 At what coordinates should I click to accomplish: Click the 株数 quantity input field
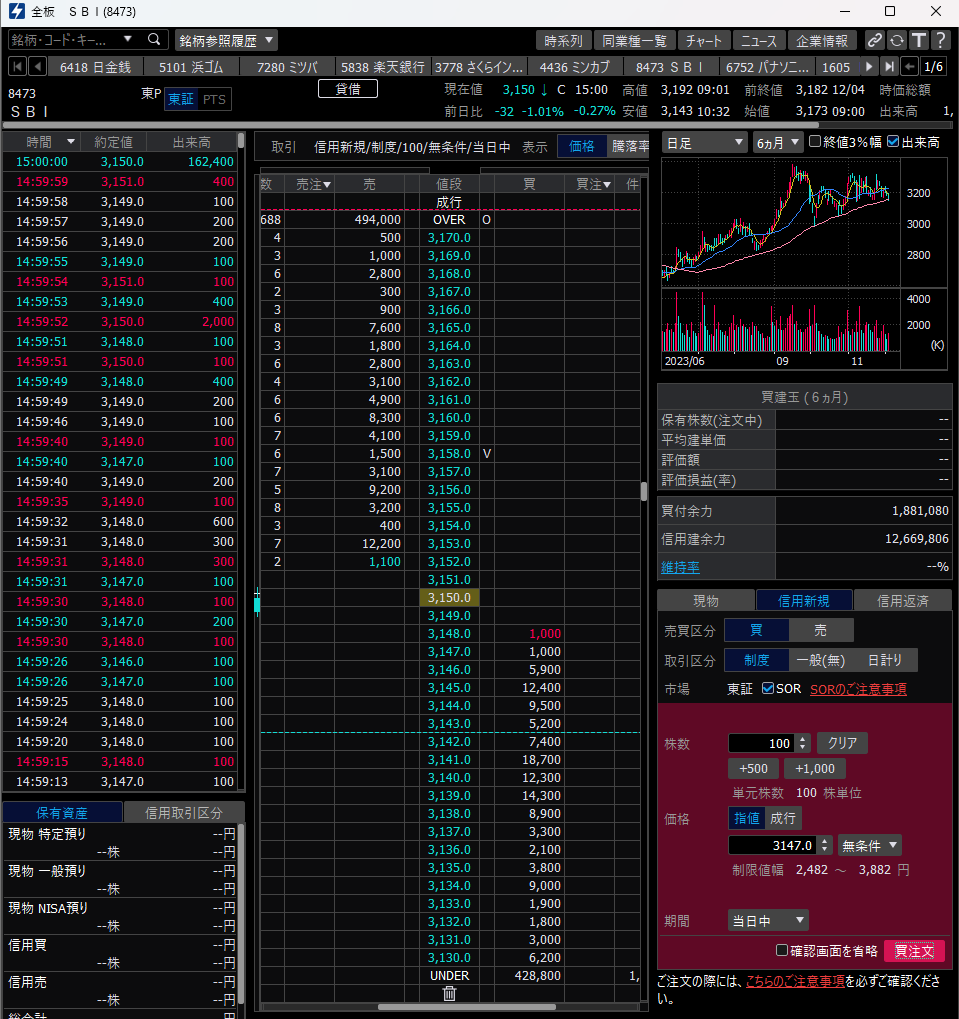coord(762,743)
